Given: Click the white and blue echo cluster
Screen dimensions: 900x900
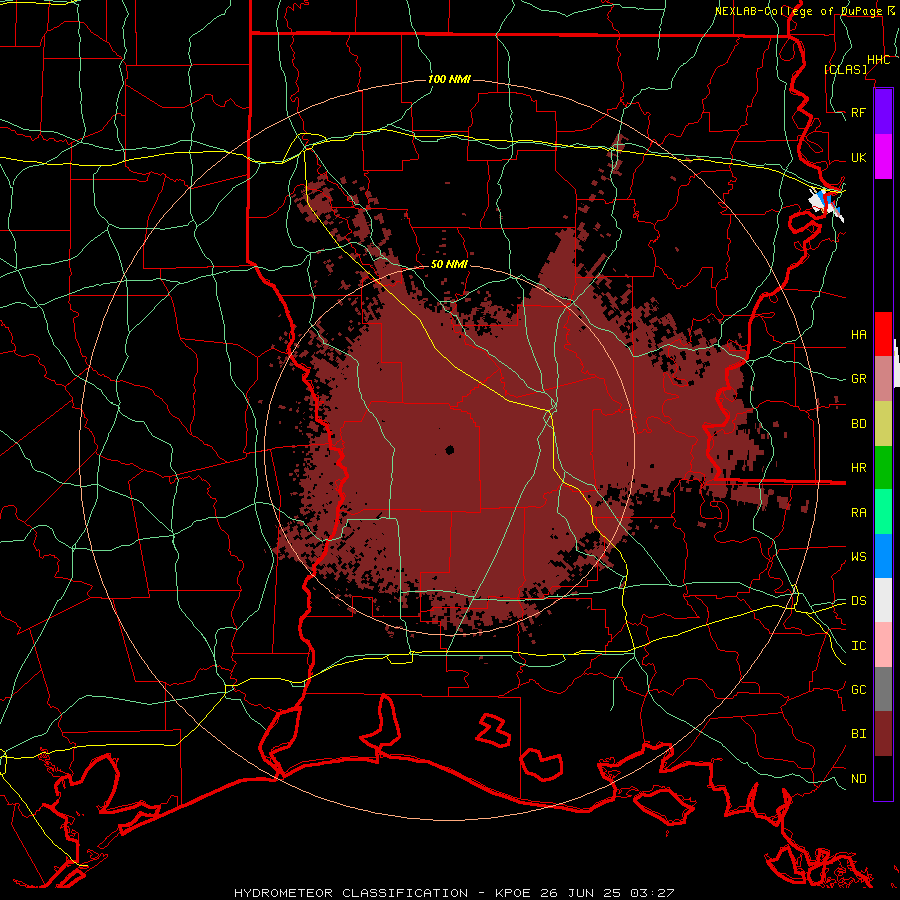Looking at the screenshot, I should [x=827, y=204].
